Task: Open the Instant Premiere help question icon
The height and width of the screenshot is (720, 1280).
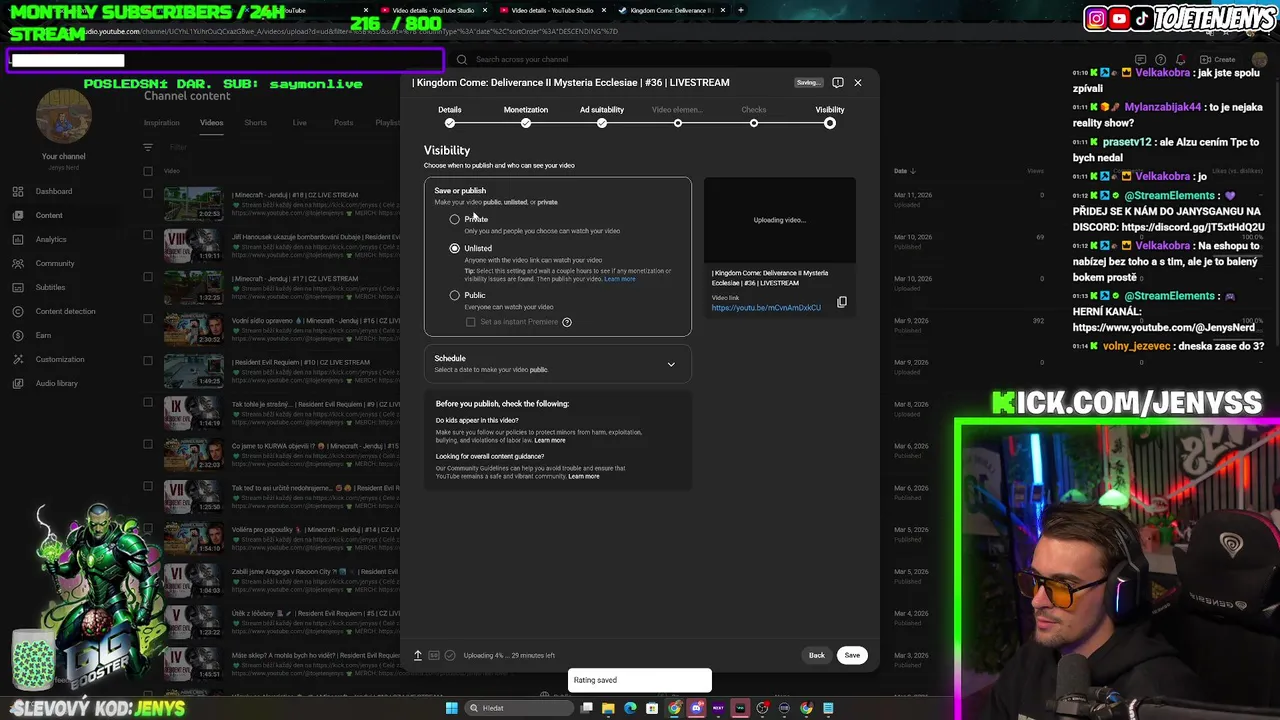Action: click(567, 322)
